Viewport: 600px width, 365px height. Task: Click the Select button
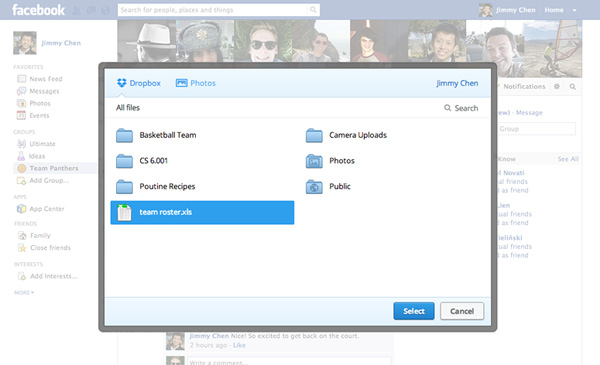414,311
